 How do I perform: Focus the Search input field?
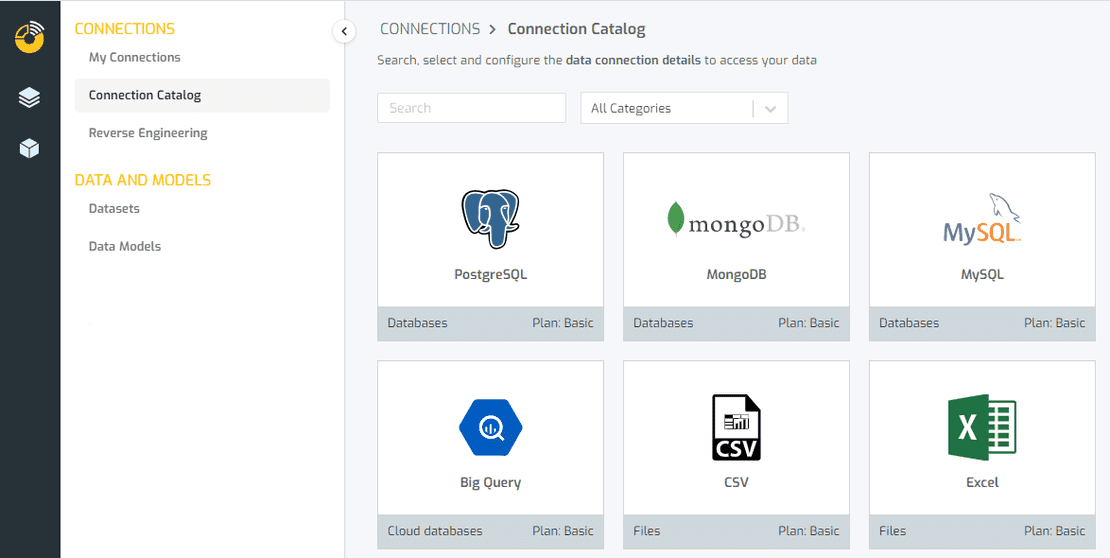point(471,108)
